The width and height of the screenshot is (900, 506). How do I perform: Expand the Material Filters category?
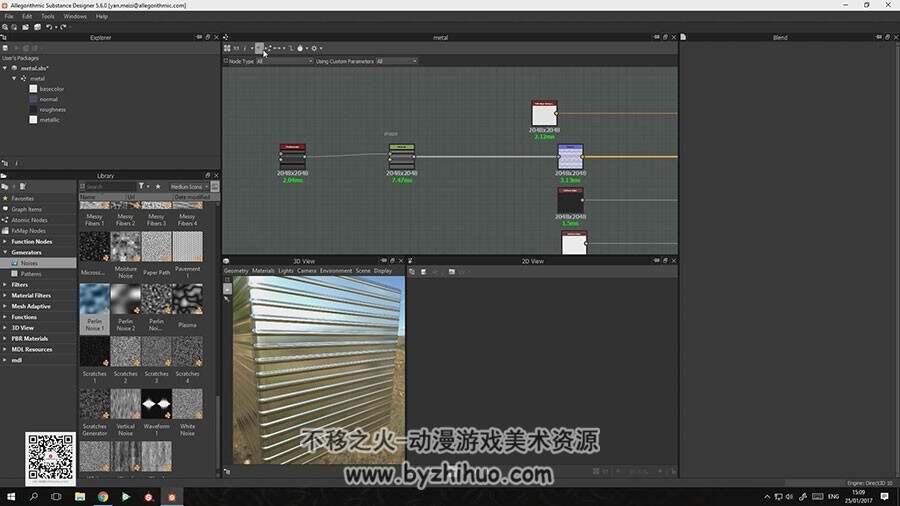(x=5, y=295)
